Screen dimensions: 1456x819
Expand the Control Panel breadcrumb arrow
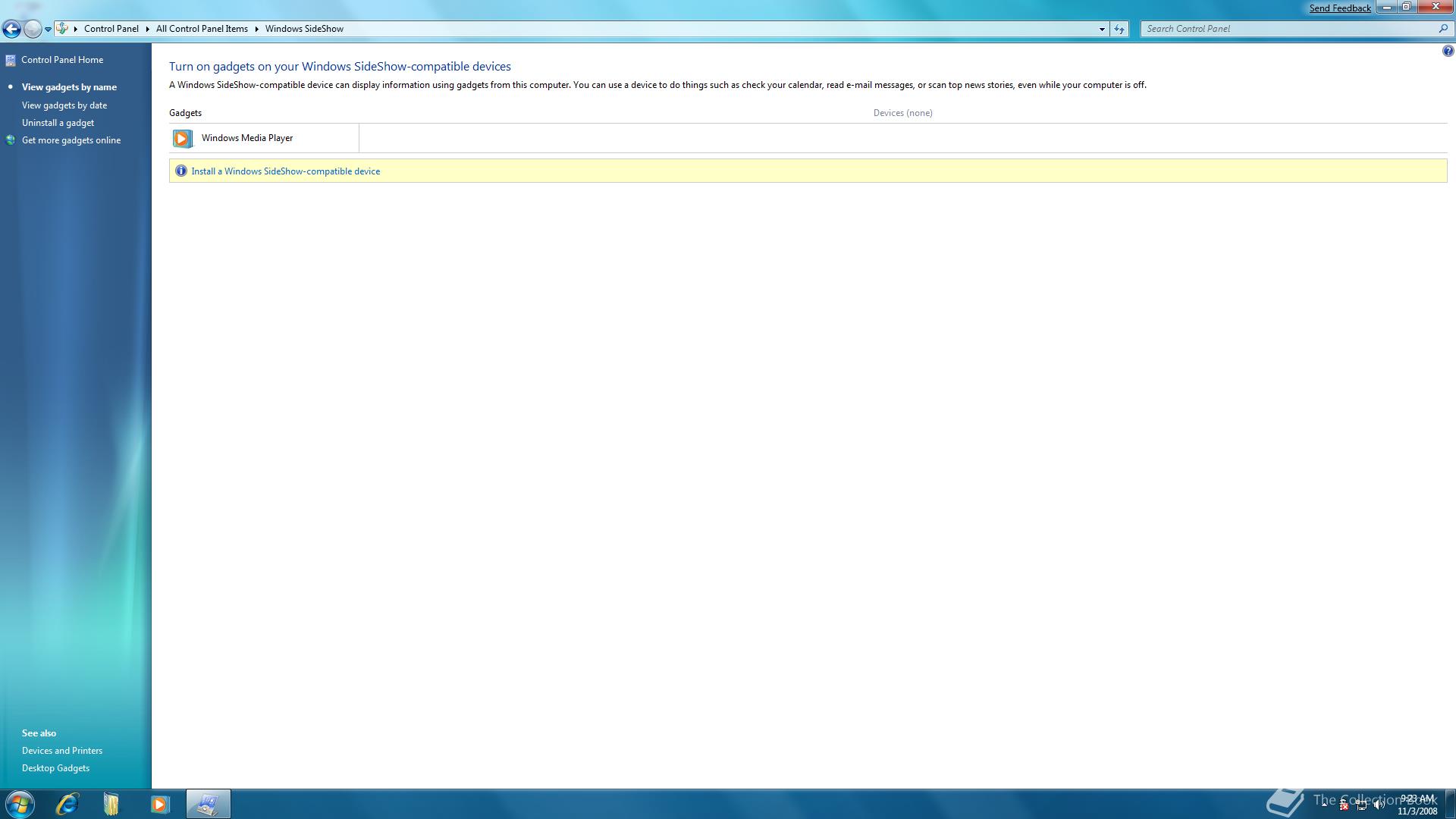pyautogui.click(x=147, y=29)
